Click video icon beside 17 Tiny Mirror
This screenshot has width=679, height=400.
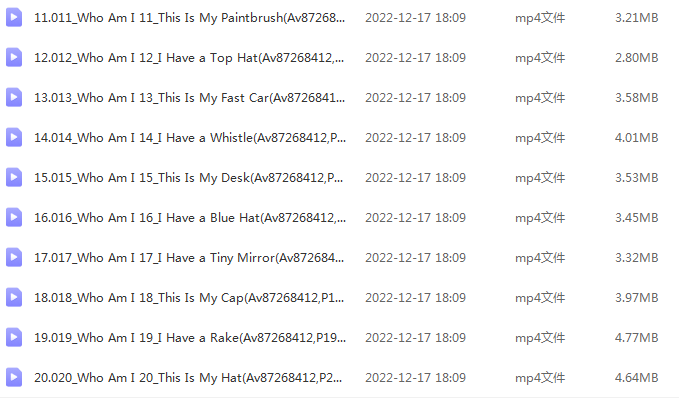(14, 258)
